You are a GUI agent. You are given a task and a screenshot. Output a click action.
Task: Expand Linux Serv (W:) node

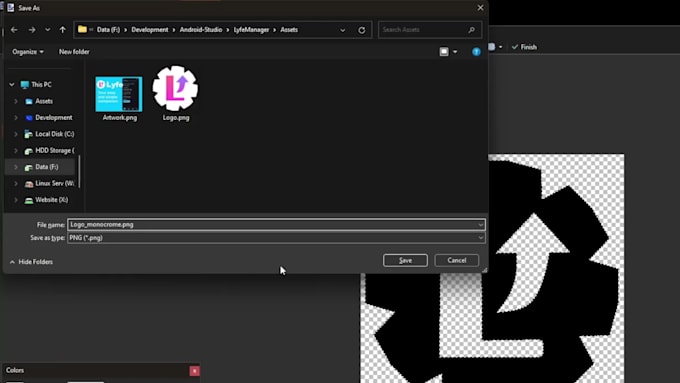coord(16,183)
